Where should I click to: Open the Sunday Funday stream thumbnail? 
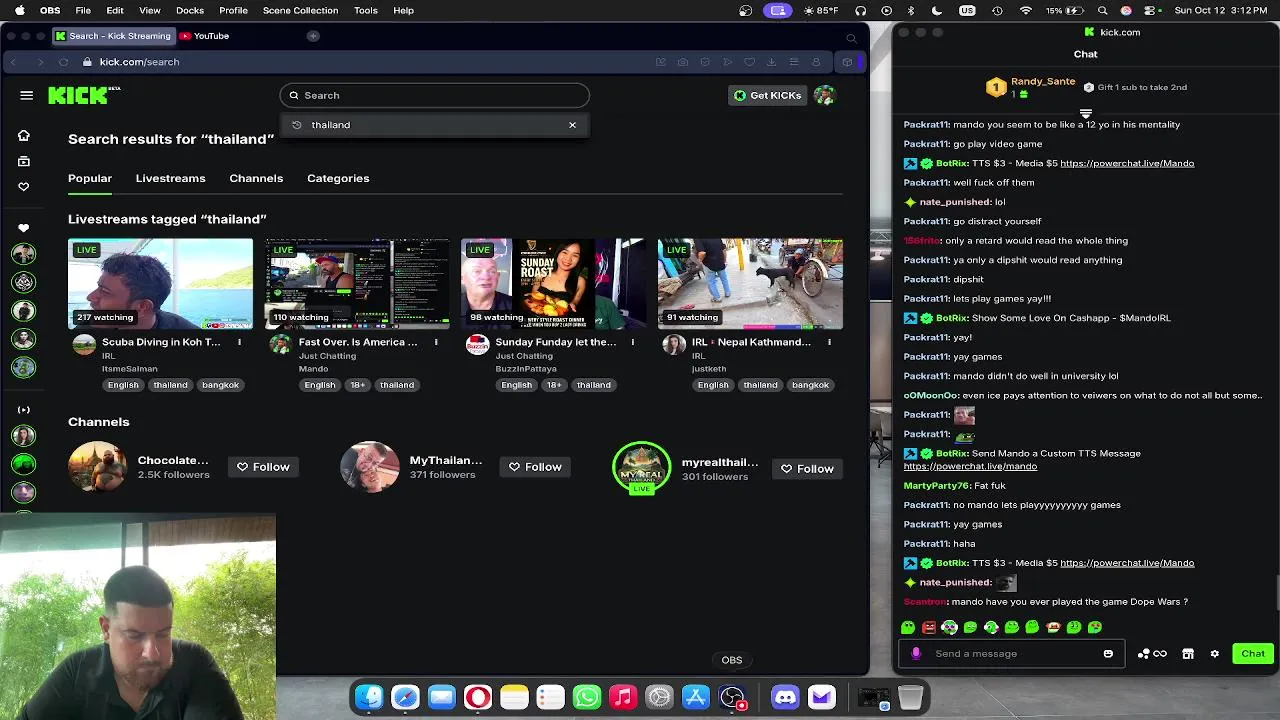pyautogui.click(x=553, y=284)
